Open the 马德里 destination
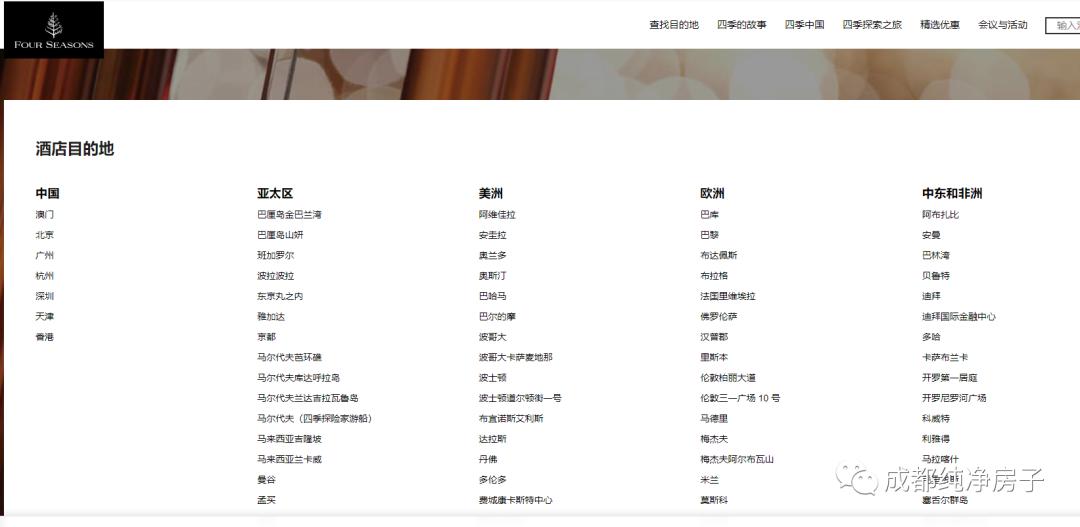The width and height of the screenshot is (1080, 527). [714, 419]
